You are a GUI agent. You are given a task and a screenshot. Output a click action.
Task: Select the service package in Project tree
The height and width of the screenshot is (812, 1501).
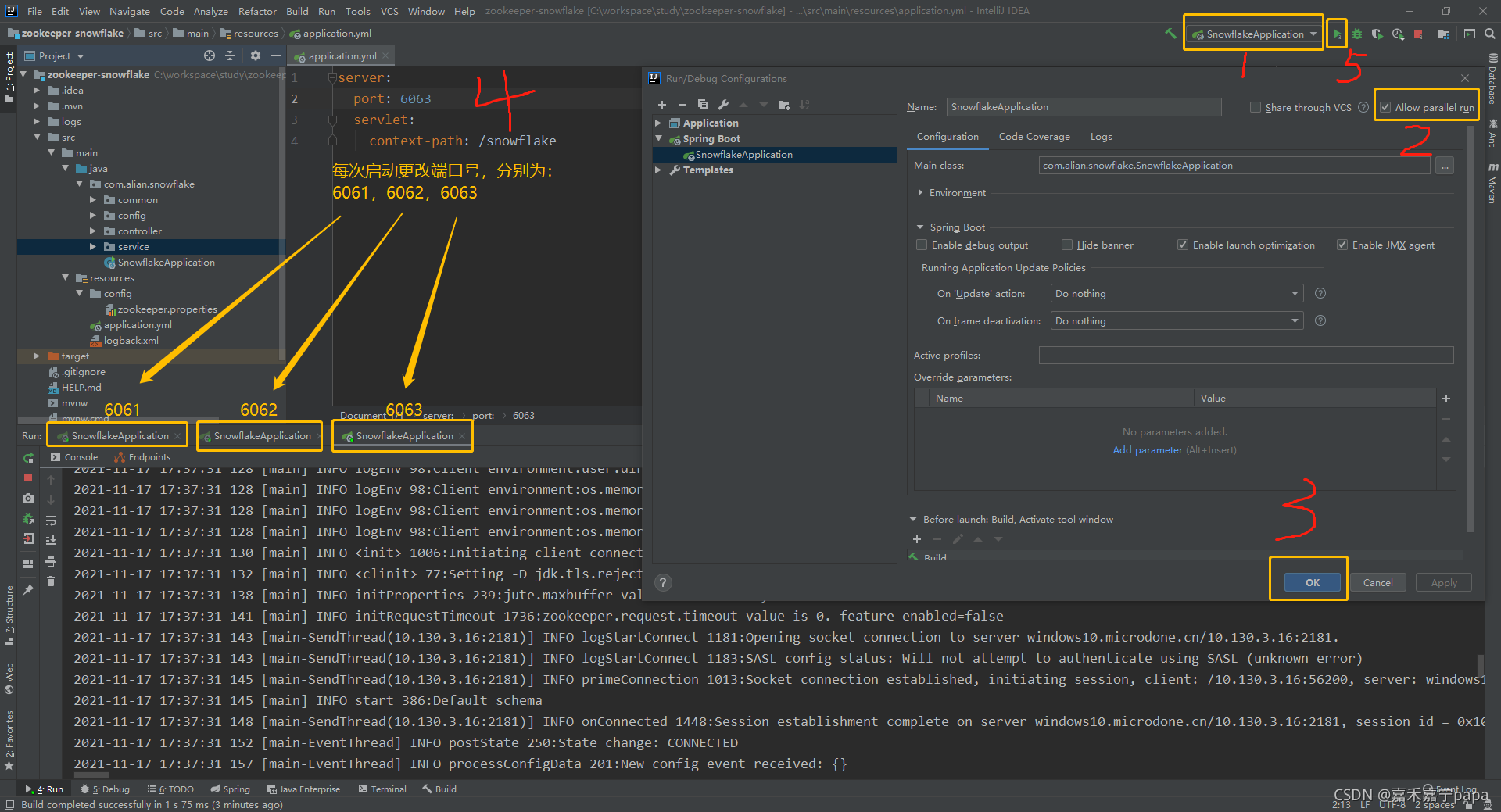click(x=133, y=247)
